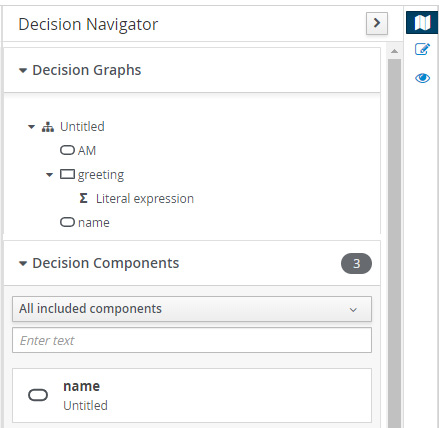The image size is (439, 428).
Task: Collapse the Decision Components section
Action: pos(23,263)
